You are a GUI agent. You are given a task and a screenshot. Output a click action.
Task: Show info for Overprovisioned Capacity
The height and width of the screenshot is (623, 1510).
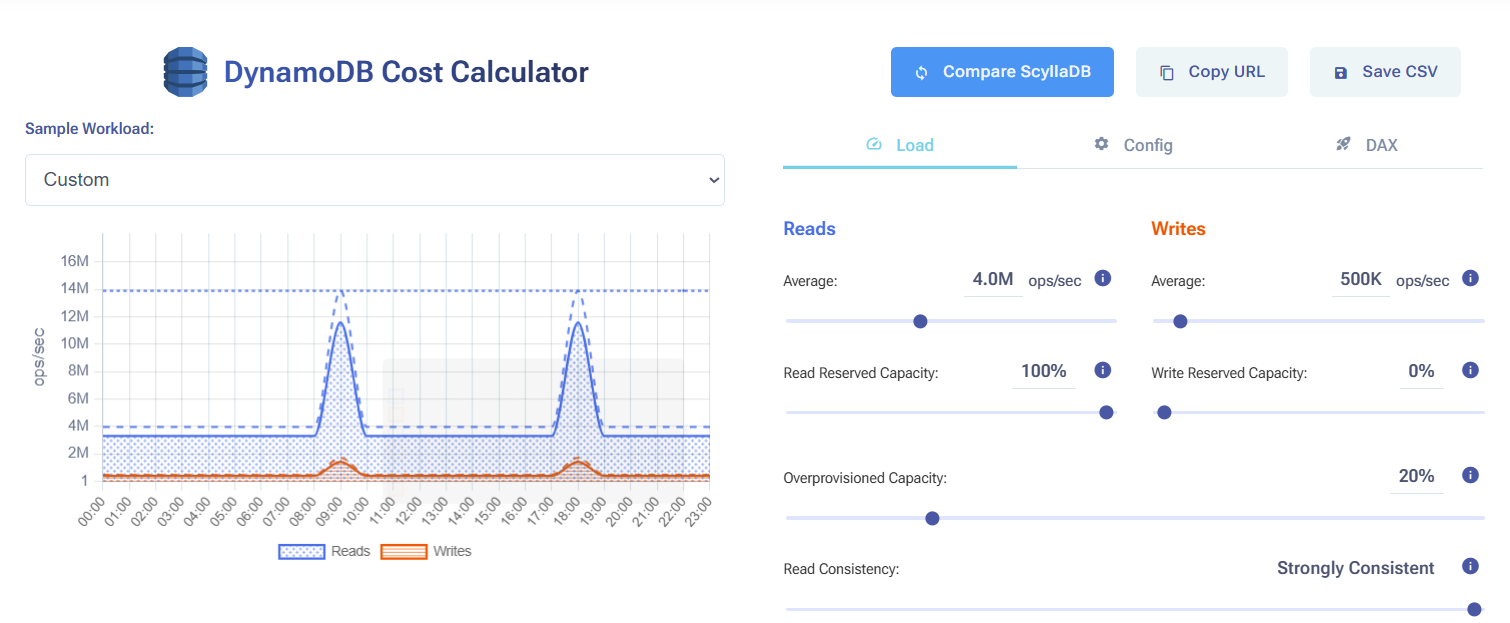tap(1470, 475)
